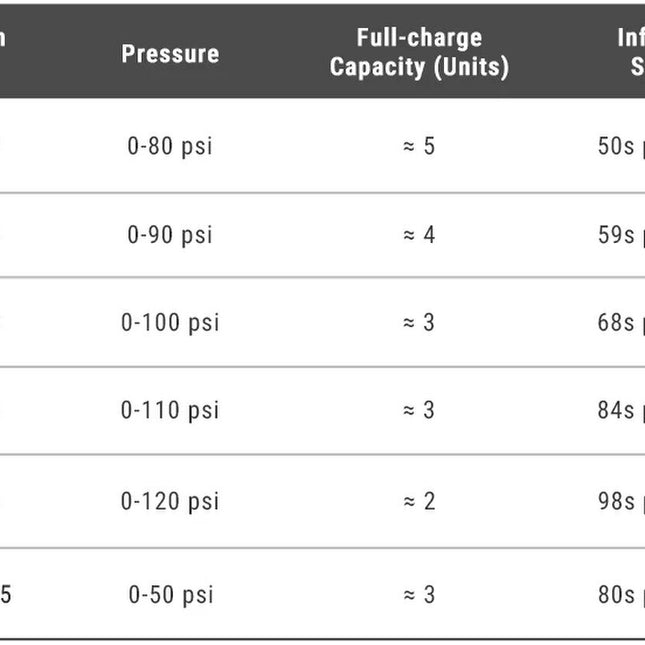This screenshot has width=645, height=645.
Task: Click the Full-charge Capacity (Units) header
Action: tap(419, 52)
